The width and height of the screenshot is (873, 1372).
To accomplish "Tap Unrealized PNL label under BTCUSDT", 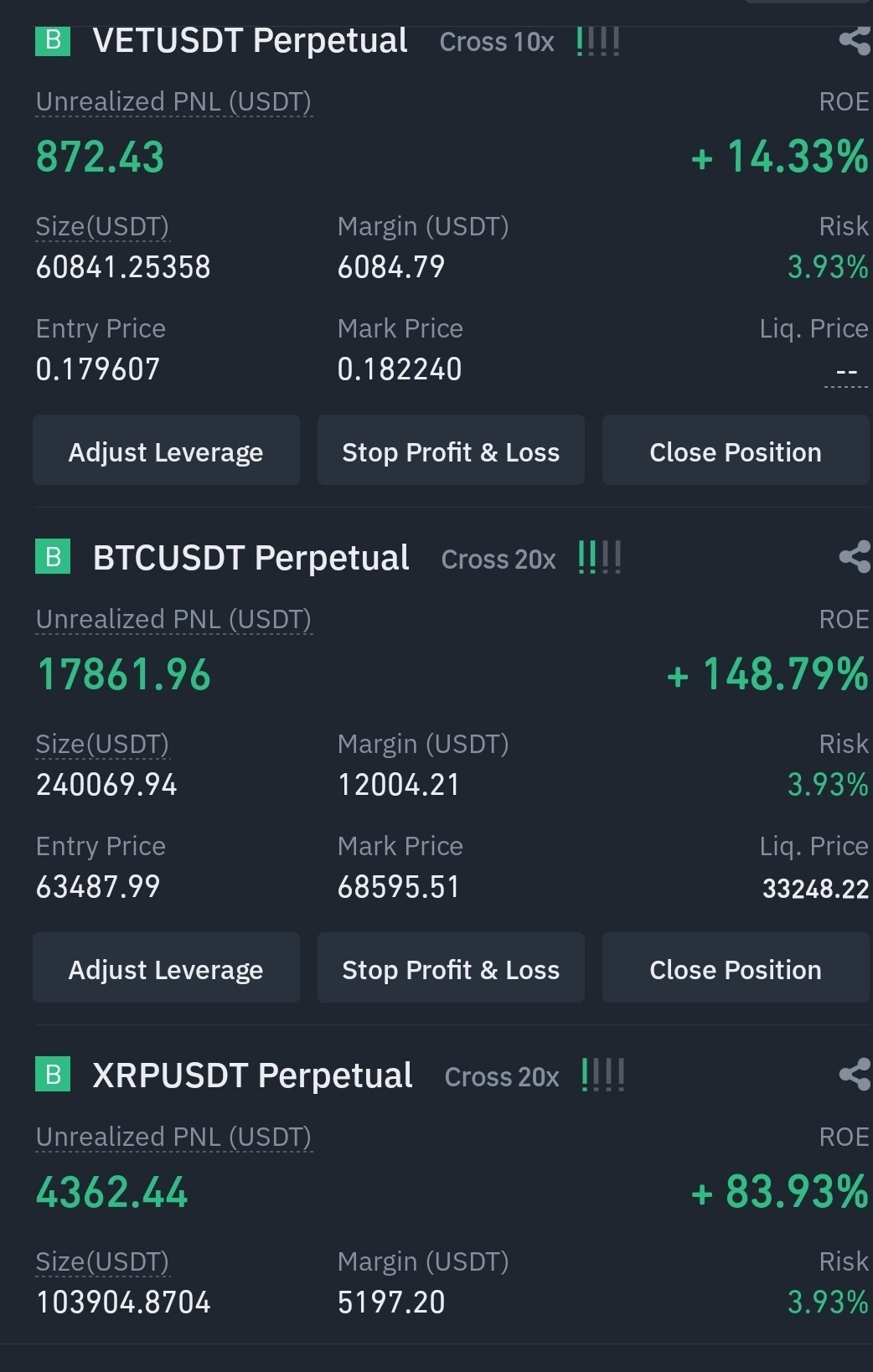I will click(173, 620).
